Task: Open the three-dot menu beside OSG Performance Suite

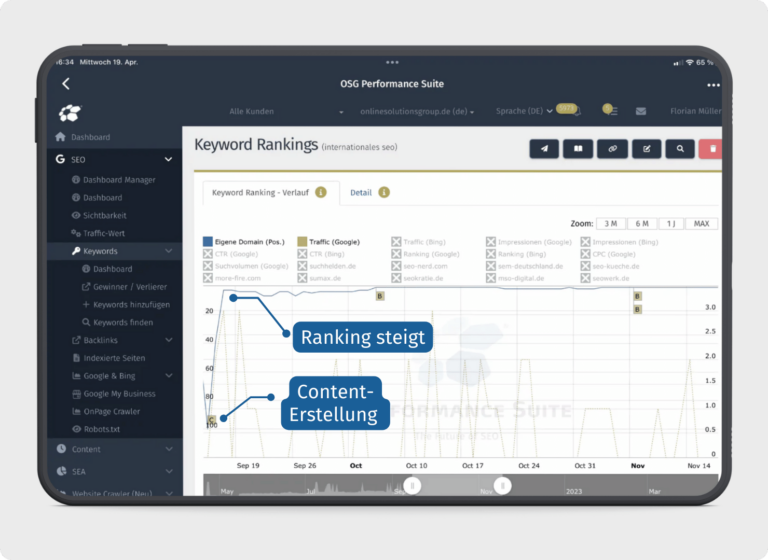Action: click(713, 85)
